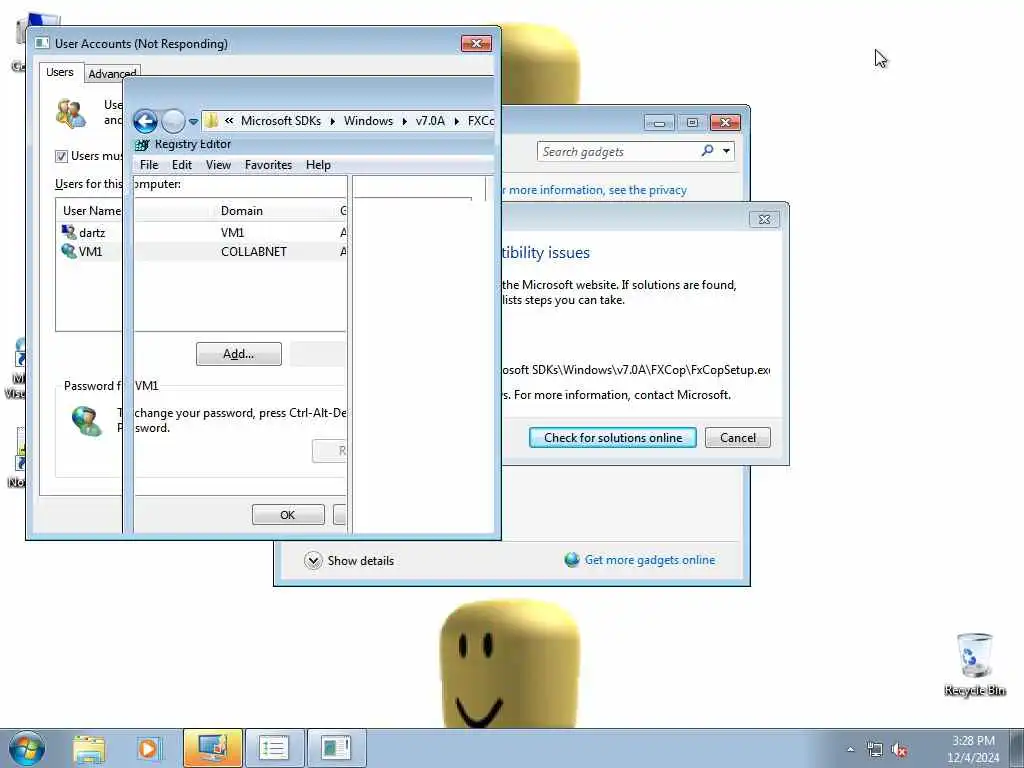Open the search gadgets dropdown arrow
Viewport: 1024px width, 768px height.
pyautogui.click(x=726, y=152)
